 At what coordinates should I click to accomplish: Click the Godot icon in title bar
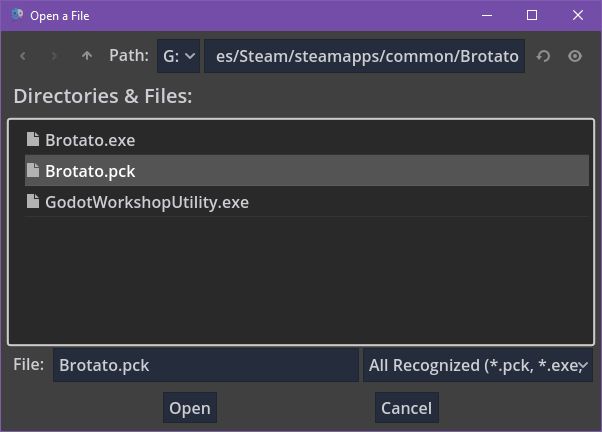(17, 15)
